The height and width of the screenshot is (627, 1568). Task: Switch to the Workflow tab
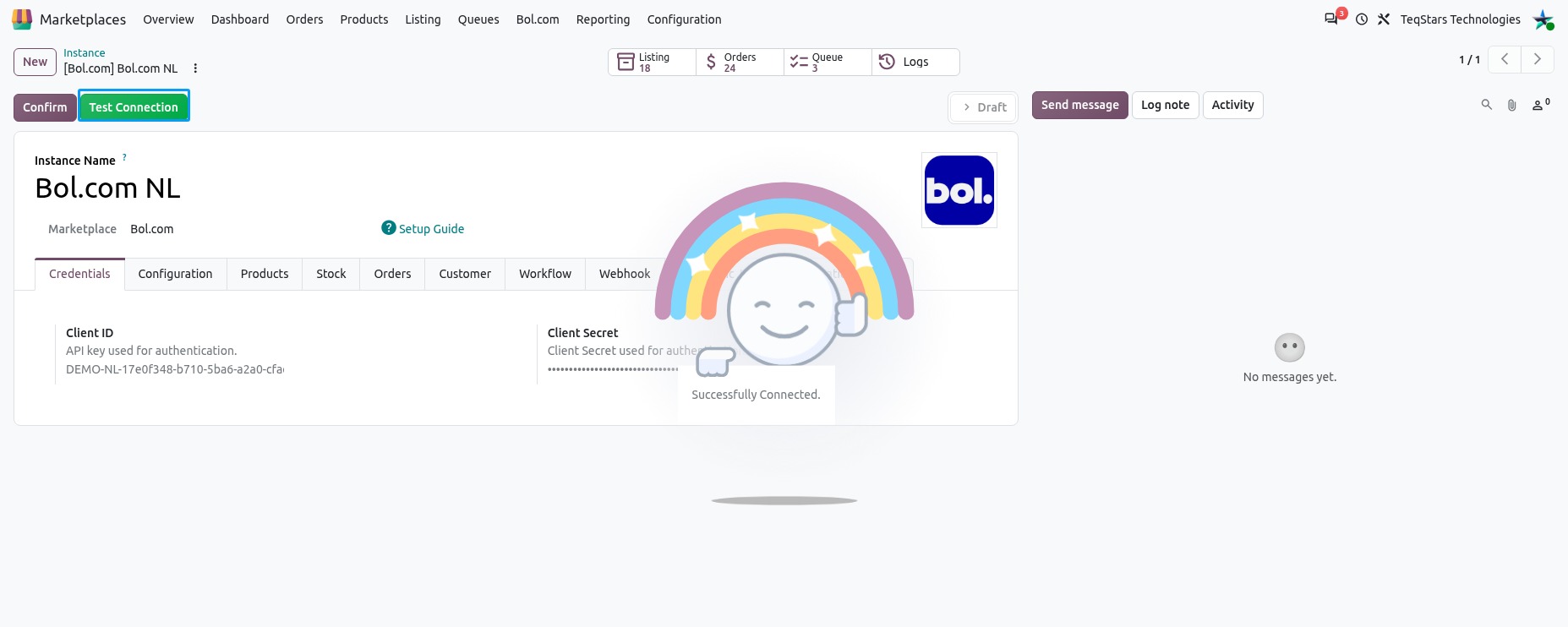point(545,274)
